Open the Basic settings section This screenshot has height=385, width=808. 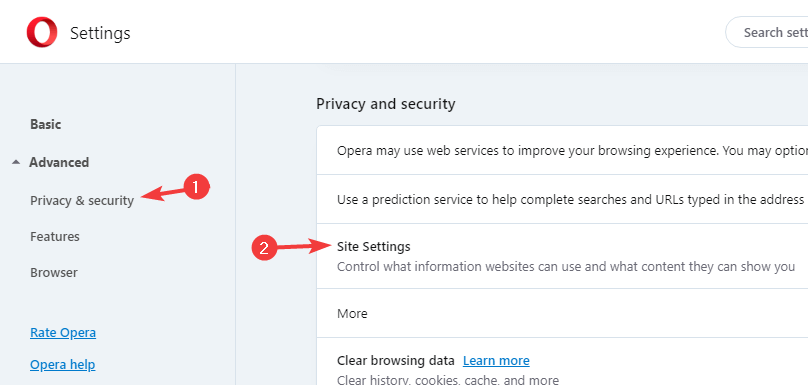point(45,124)
